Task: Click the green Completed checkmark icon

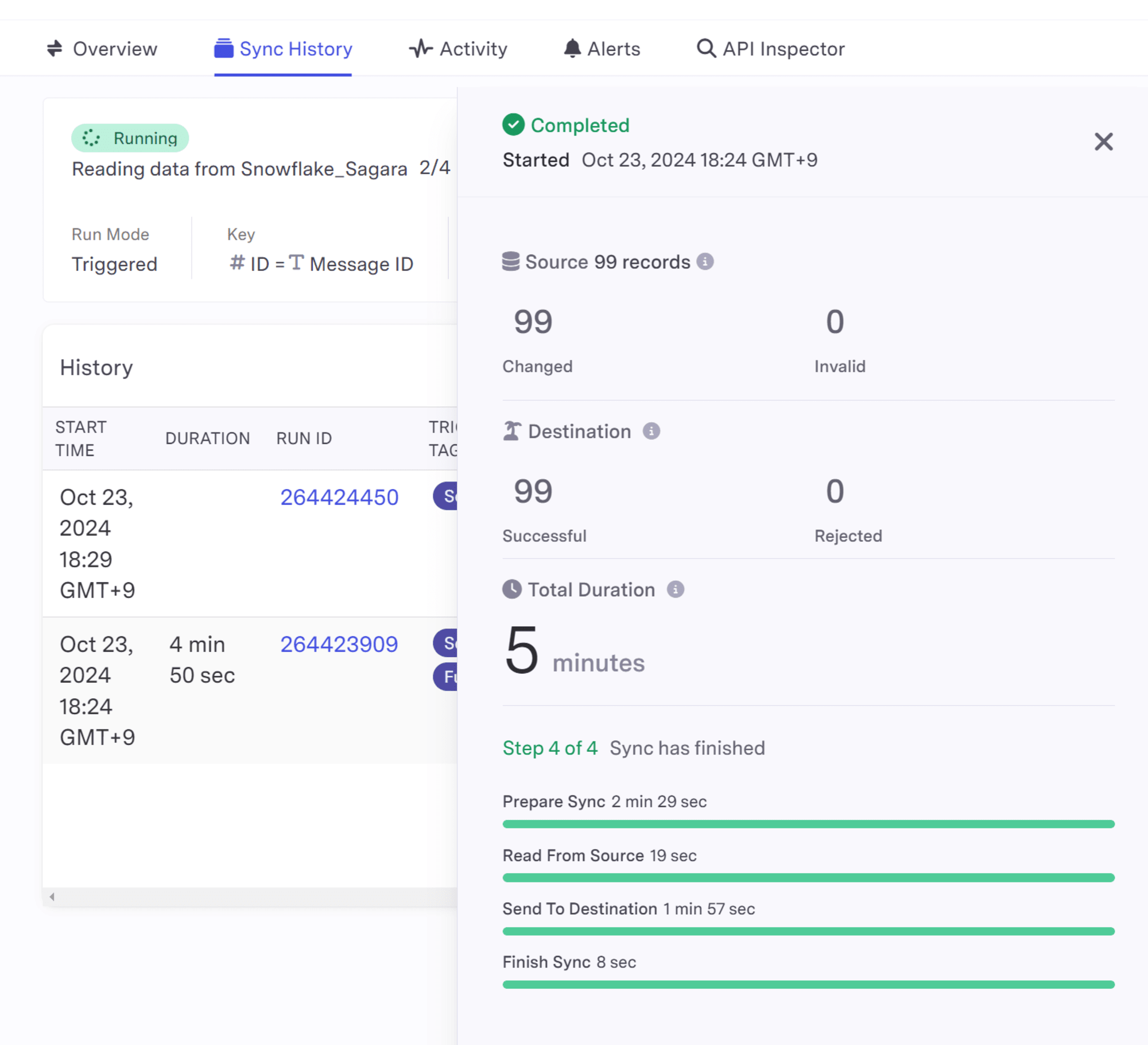Action: 513,125
